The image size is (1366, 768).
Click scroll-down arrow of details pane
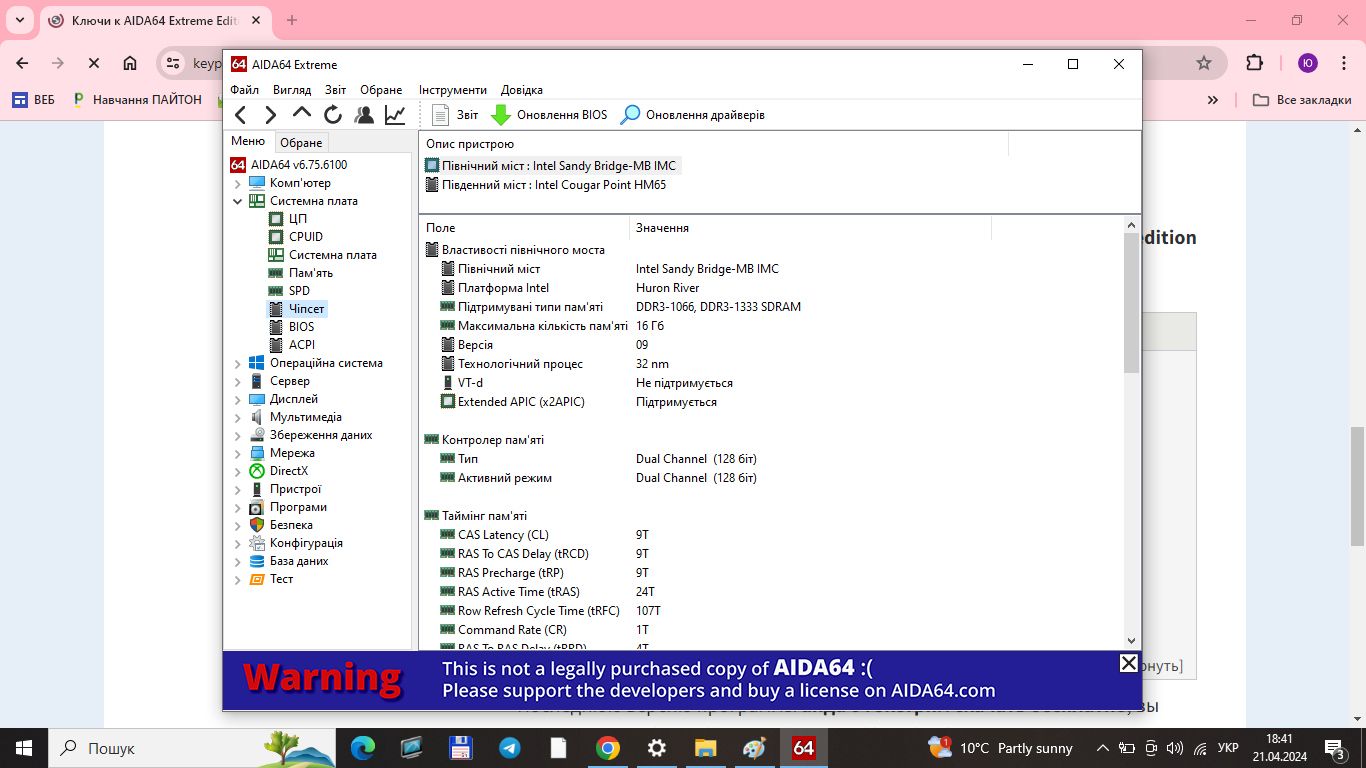point(1132,641)
